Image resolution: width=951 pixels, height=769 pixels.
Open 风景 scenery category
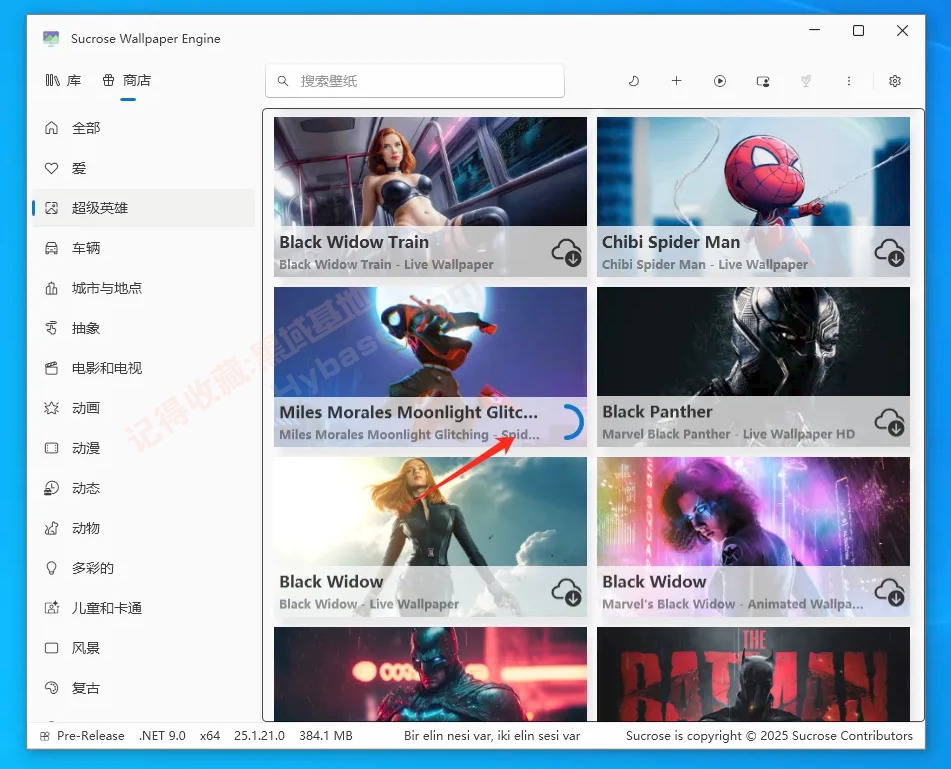pos(144,648)
